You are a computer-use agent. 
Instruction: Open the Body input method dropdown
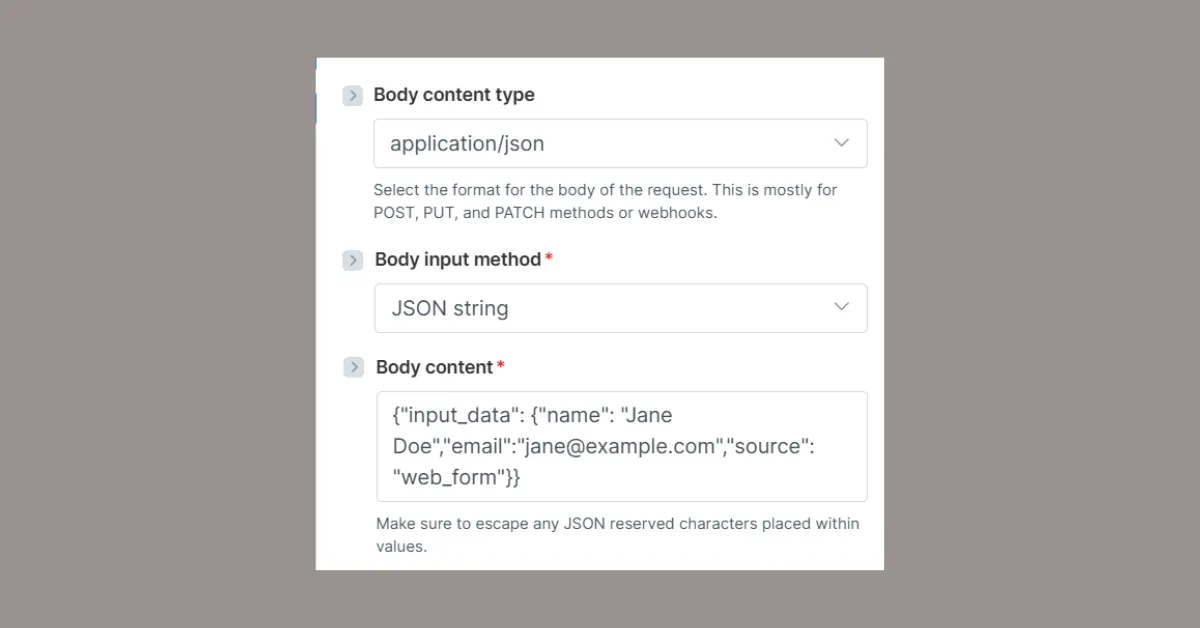[620, 308]
